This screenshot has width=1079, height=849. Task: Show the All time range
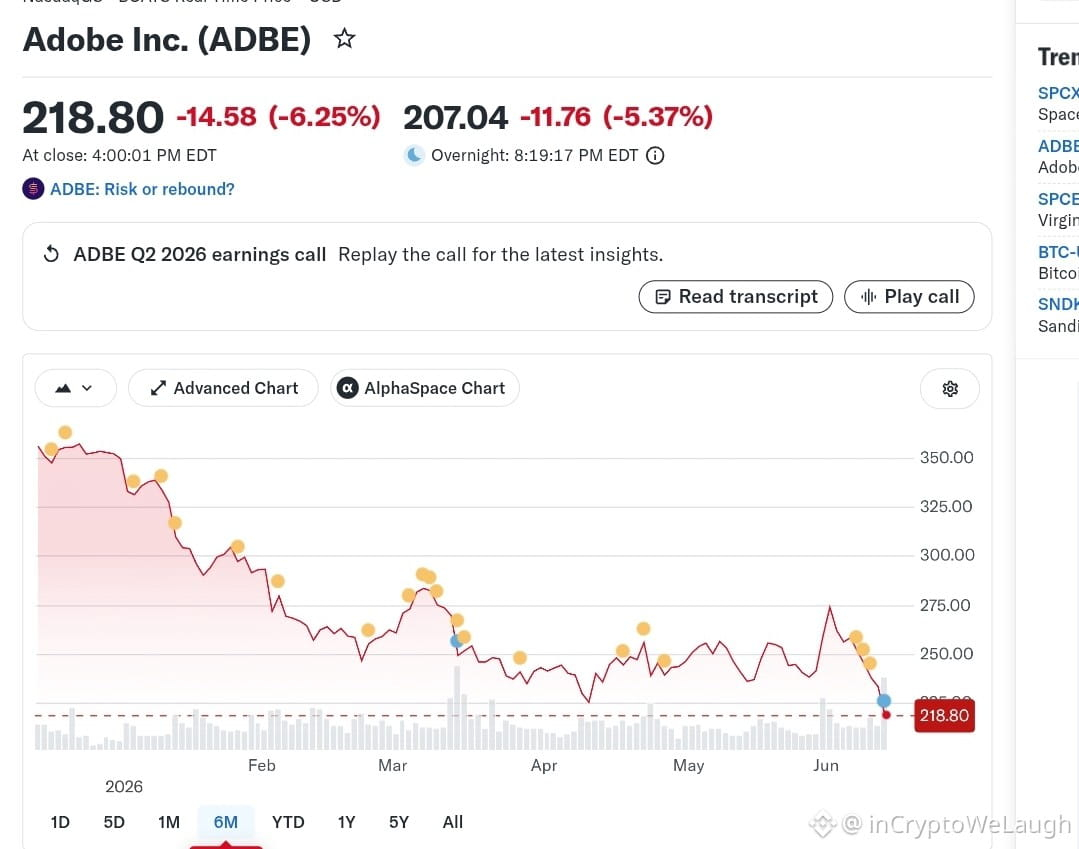453,822
